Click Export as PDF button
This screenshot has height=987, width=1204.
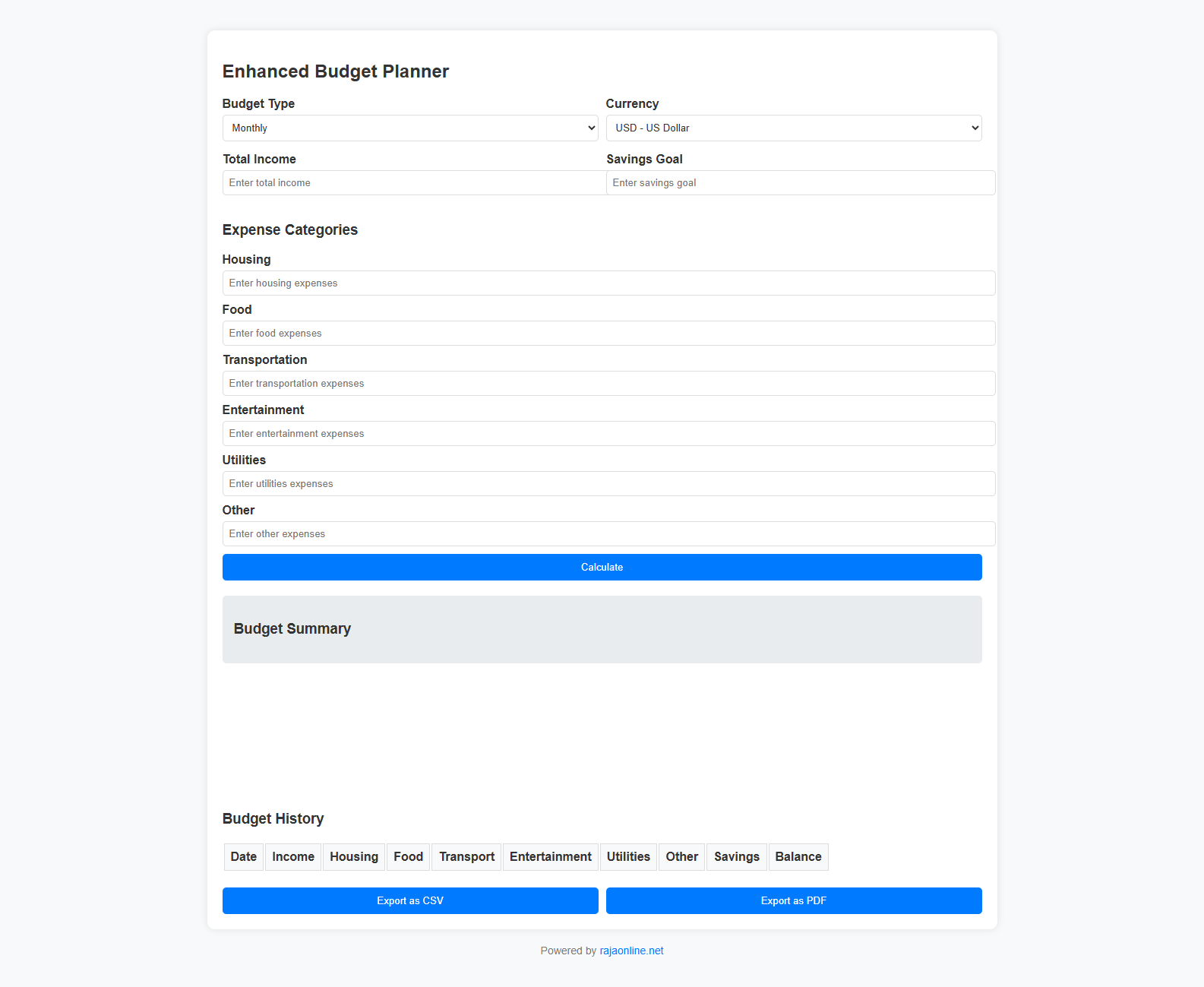pyautogui.click(x=794, y=900)
